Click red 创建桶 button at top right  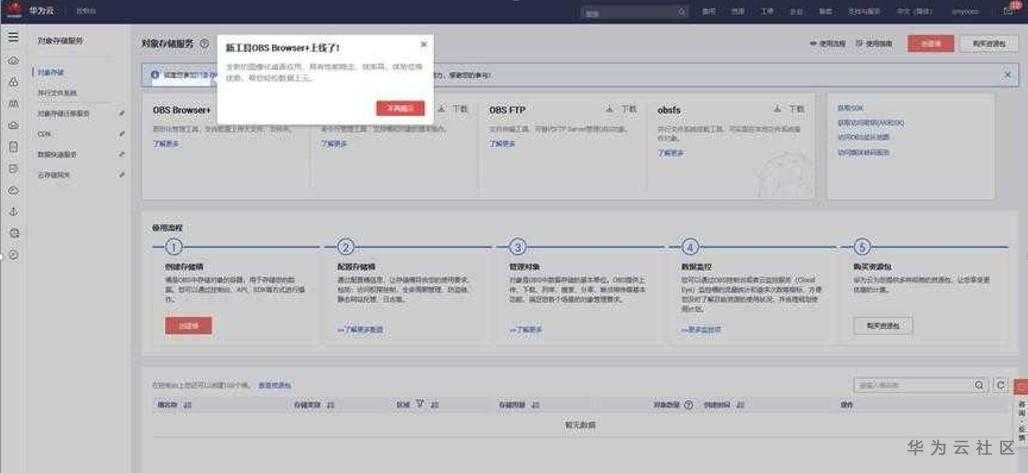click(930, 43)
